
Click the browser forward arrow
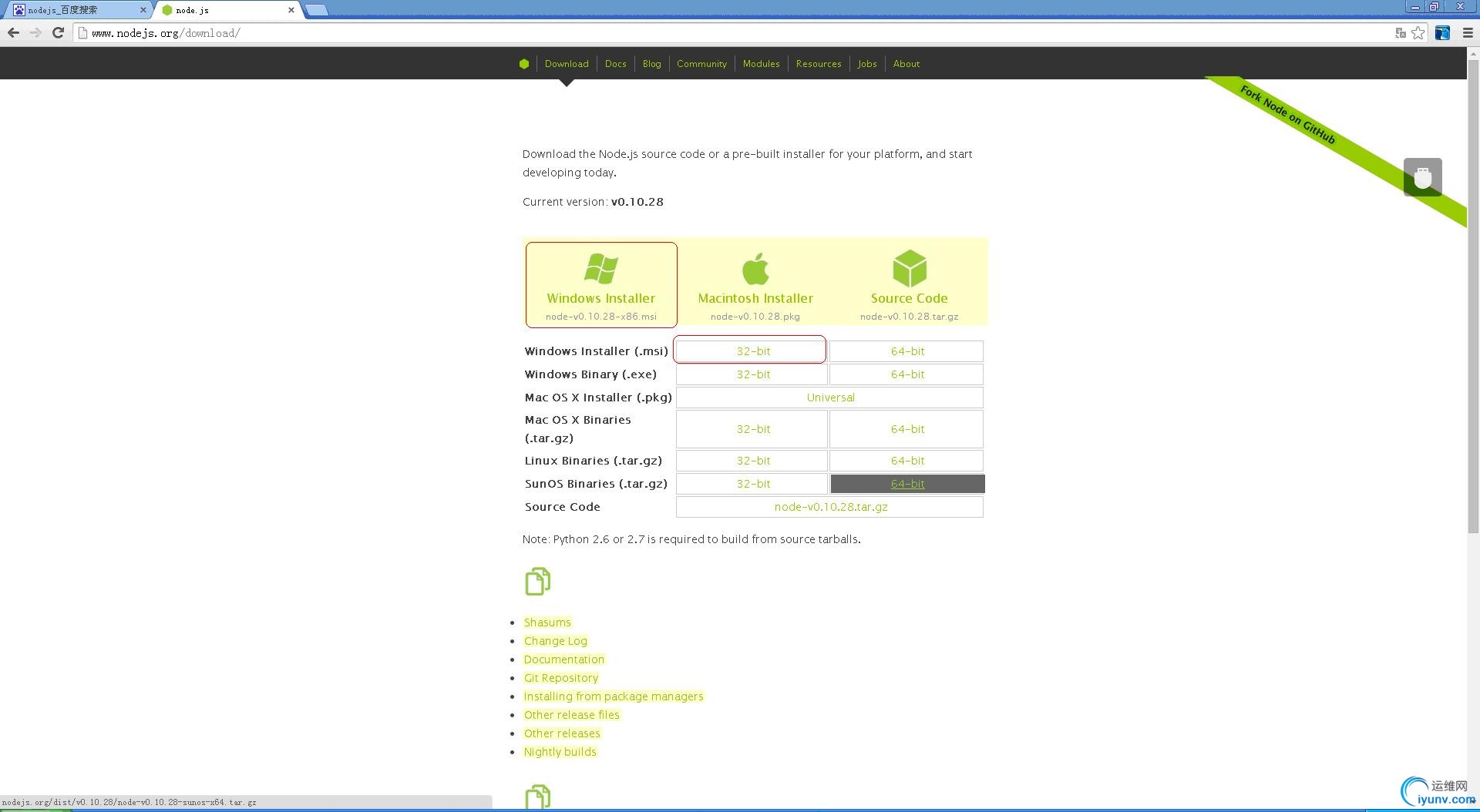(35, 32)
